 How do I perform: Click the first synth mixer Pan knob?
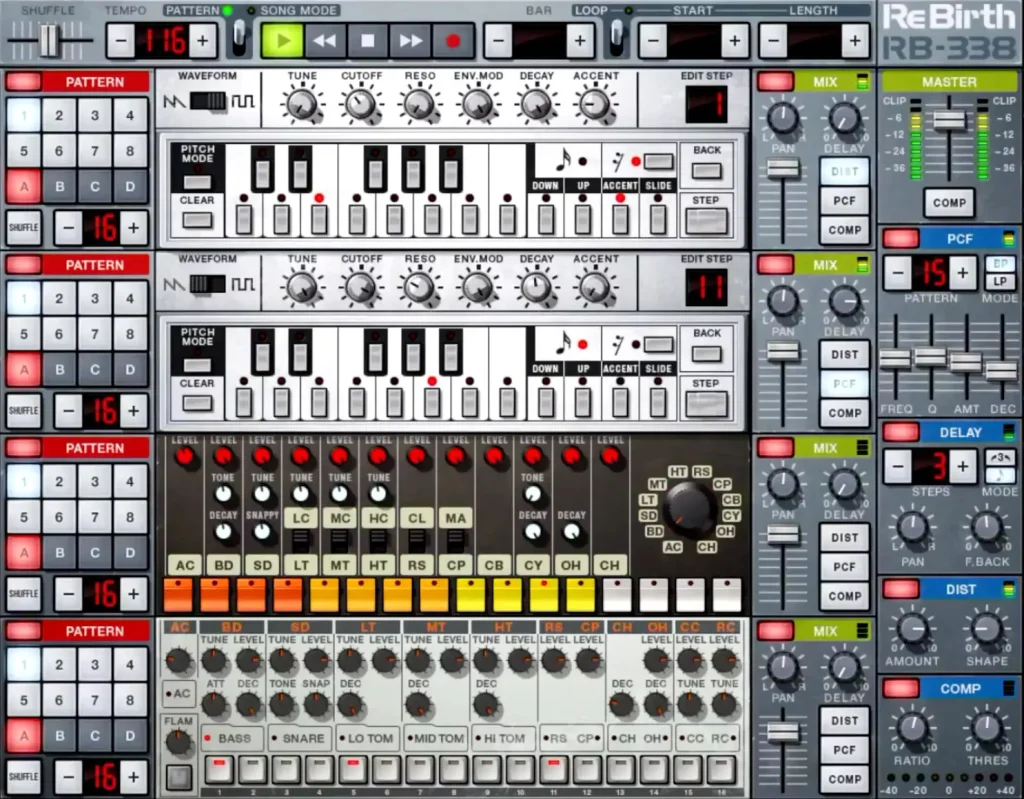click(783, 118)
